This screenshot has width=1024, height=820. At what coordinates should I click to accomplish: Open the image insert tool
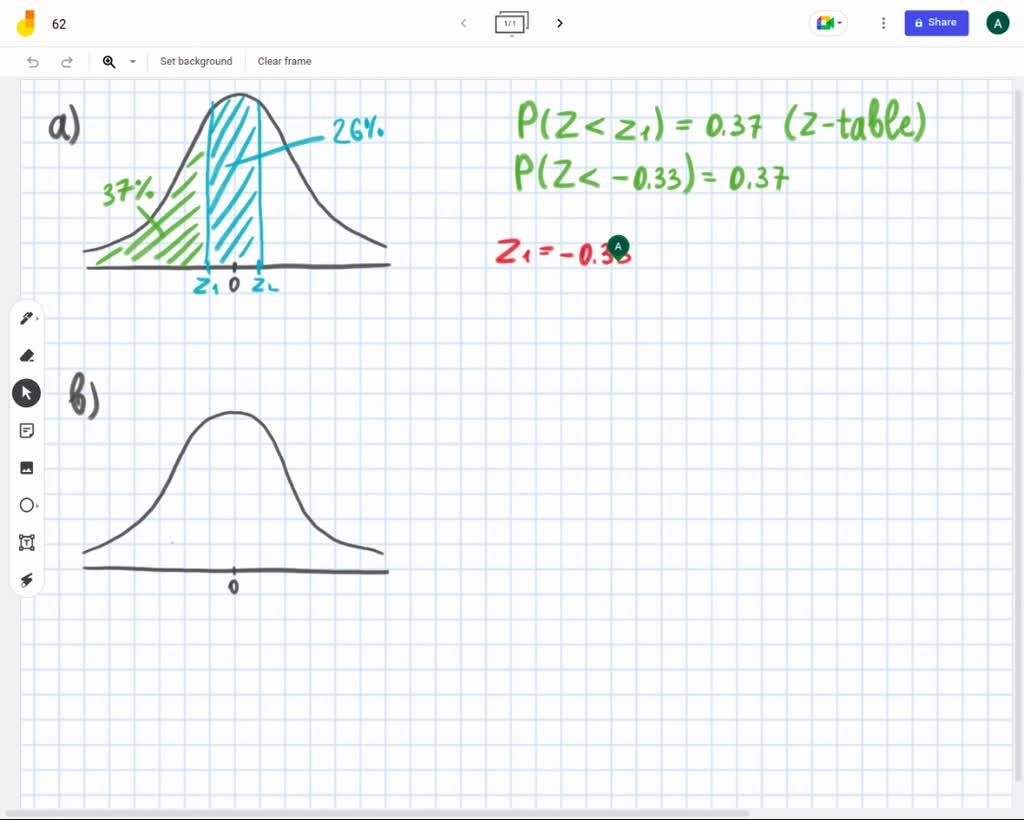pyautogui.click(x=27, y=467)
